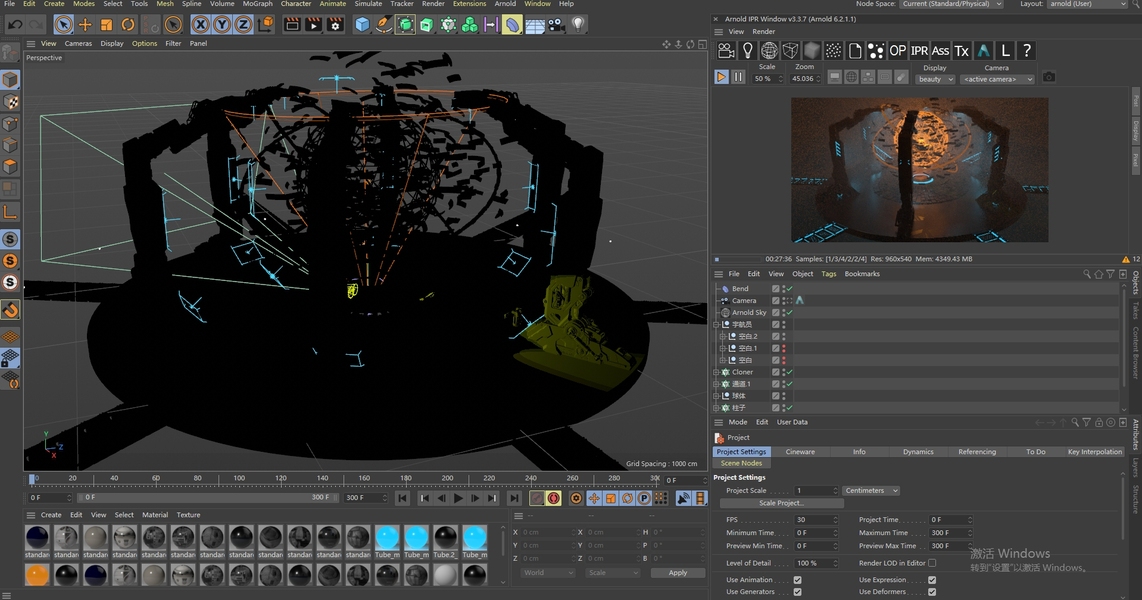Click Arnold IPR camera icon
The image size is (1142, 600).
(x=726, y=50)
